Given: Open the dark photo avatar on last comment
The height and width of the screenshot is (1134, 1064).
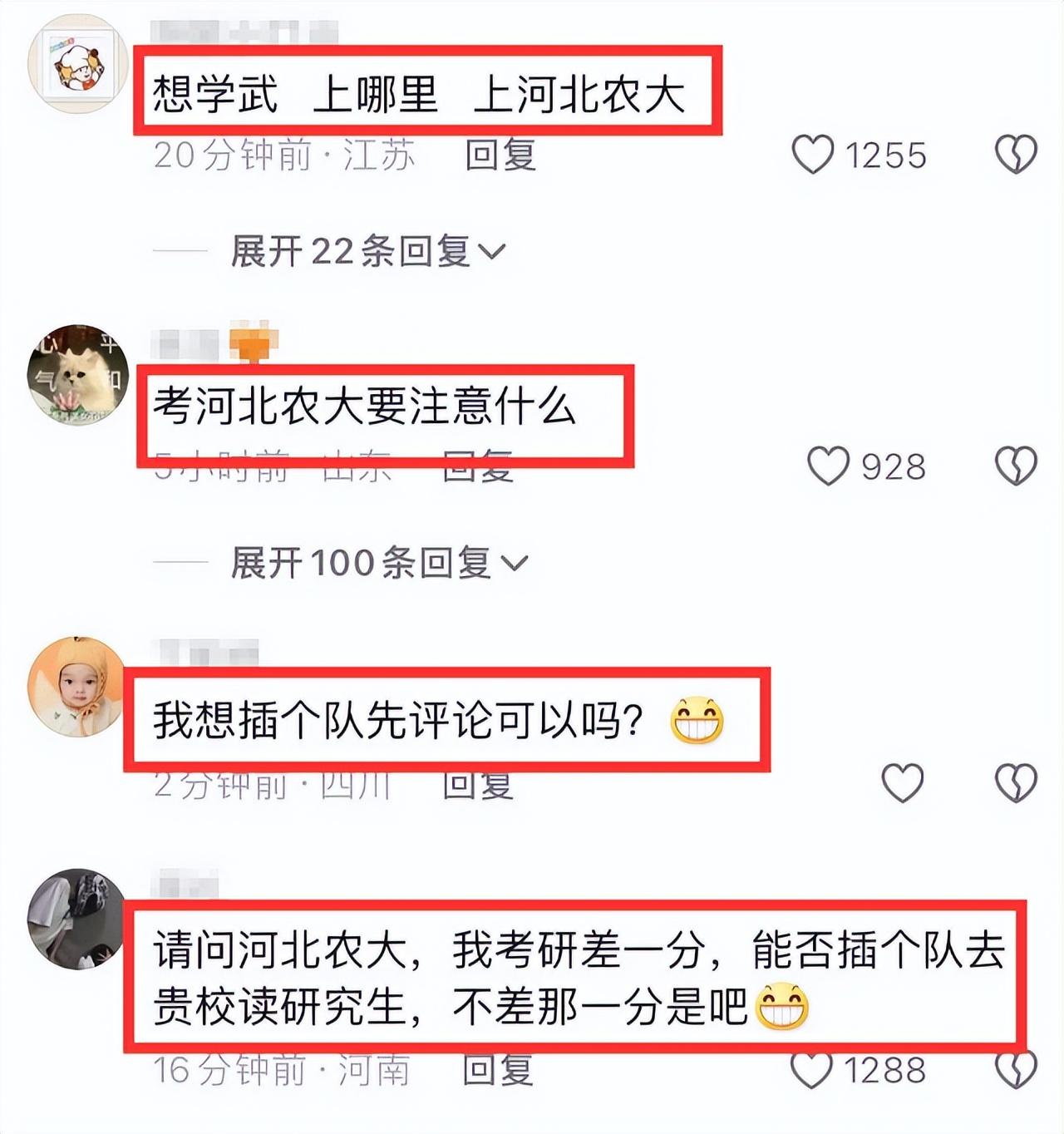Looking at the screenshot, I should tap(77, 919).
